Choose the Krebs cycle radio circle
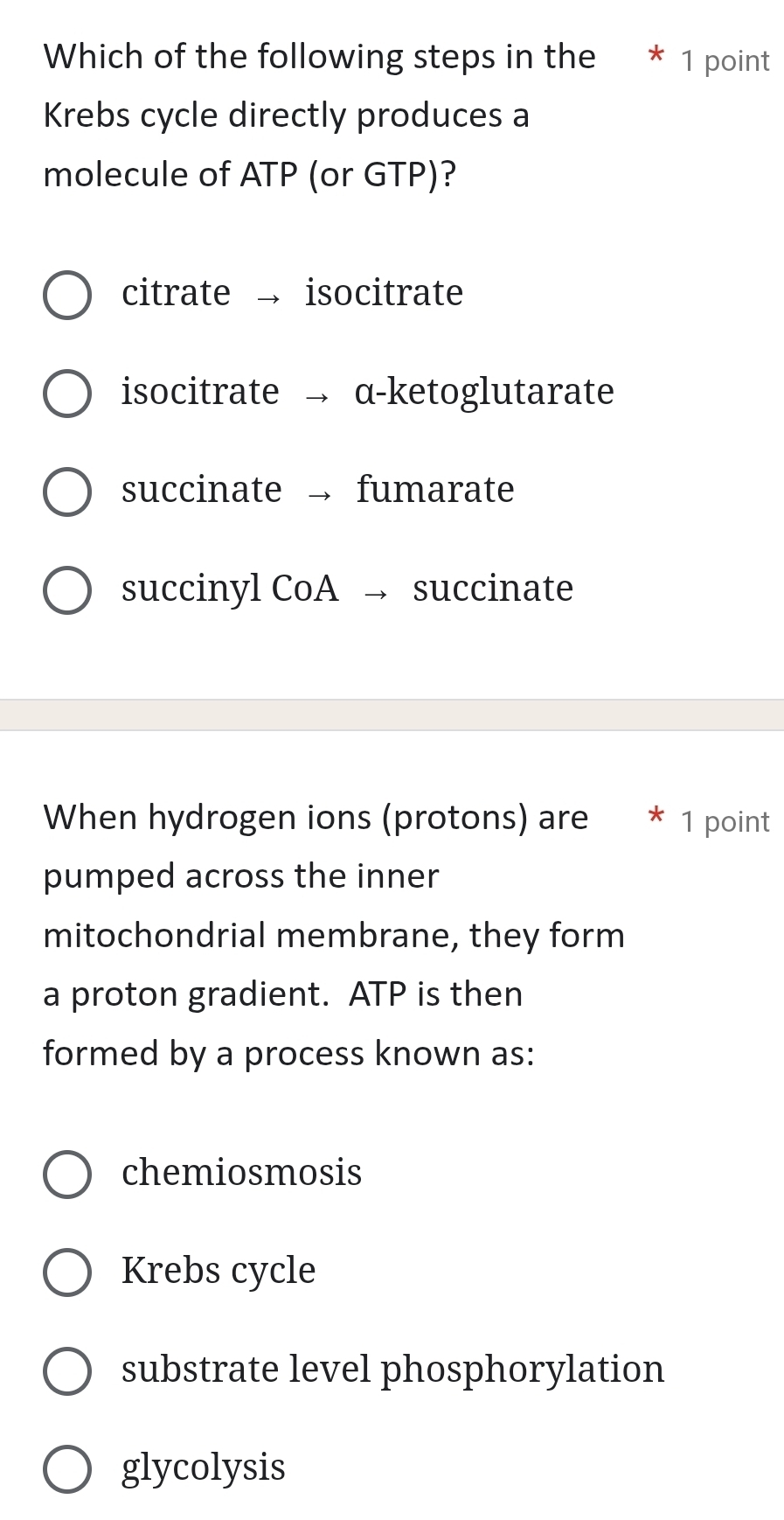 pos(66,1272)
